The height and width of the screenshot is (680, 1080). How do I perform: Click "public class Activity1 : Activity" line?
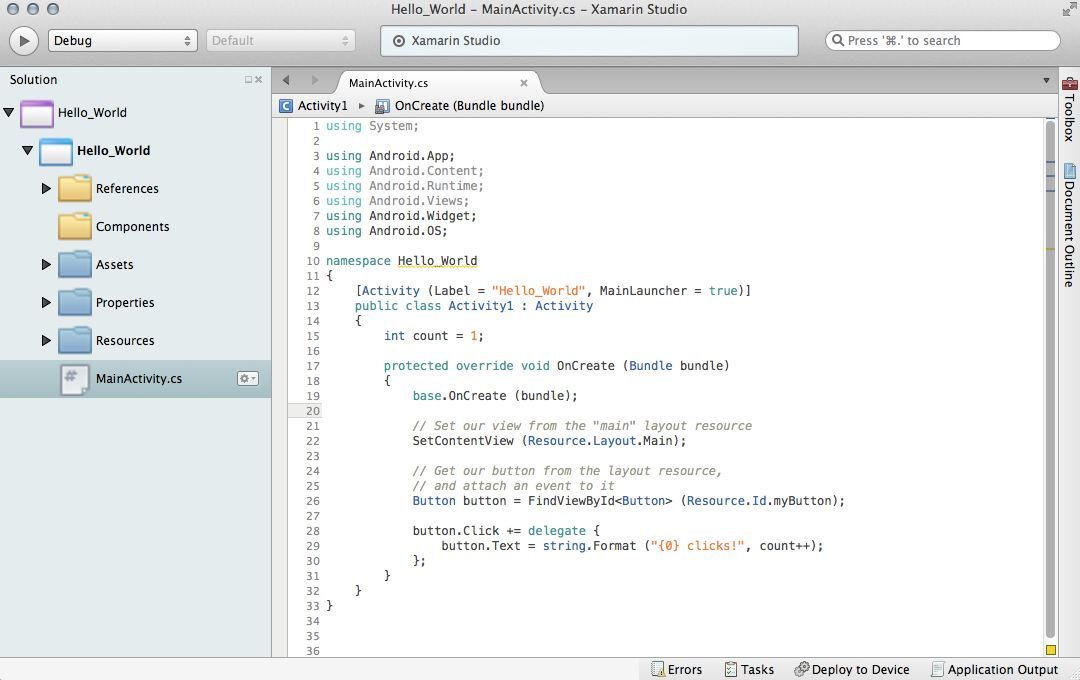tap(474, 306)
